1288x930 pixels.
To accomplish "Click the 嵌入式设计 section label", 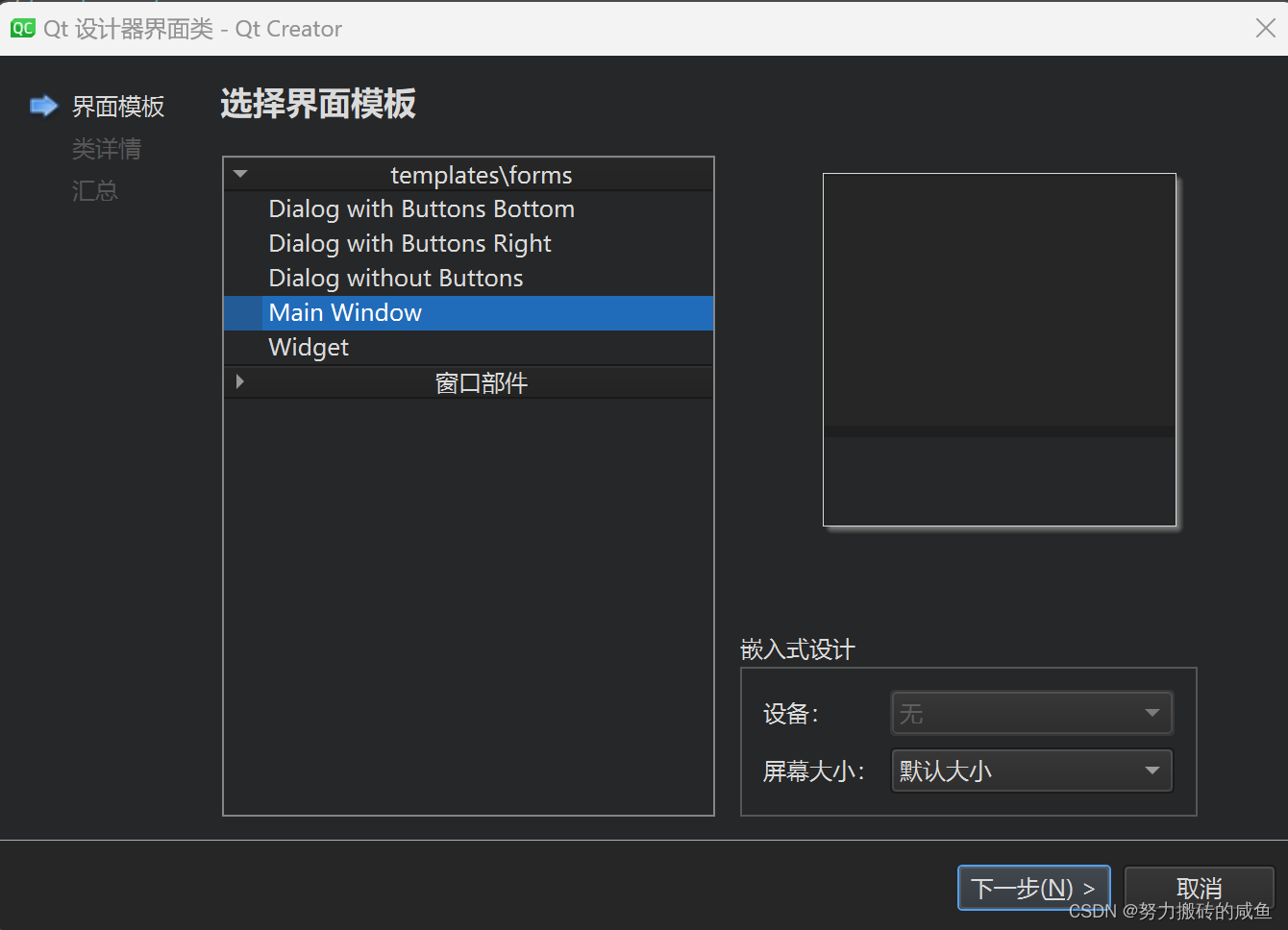I will (796, 649).
